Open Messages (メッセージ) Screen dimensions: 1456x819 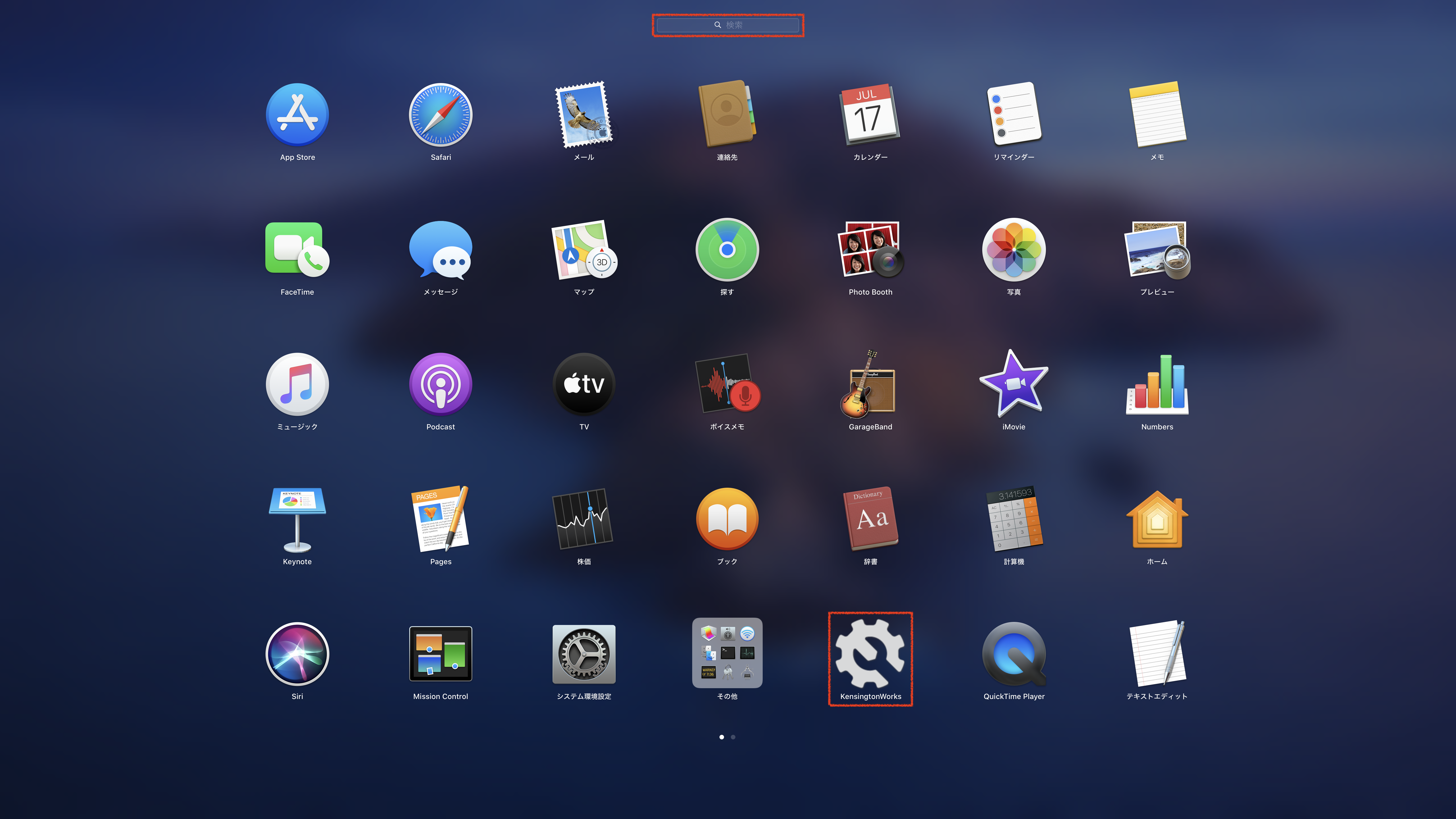click(441, 249)
